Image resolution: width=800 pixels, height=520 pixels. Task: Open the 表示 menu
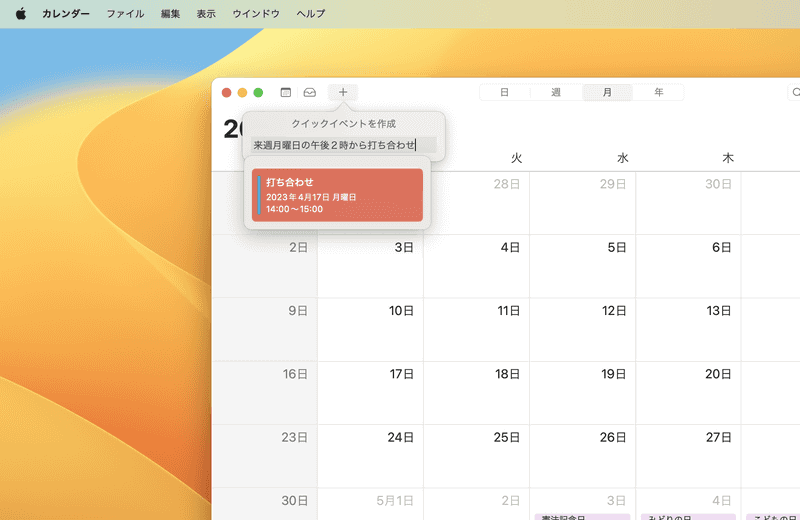click(x=206, y=14)
